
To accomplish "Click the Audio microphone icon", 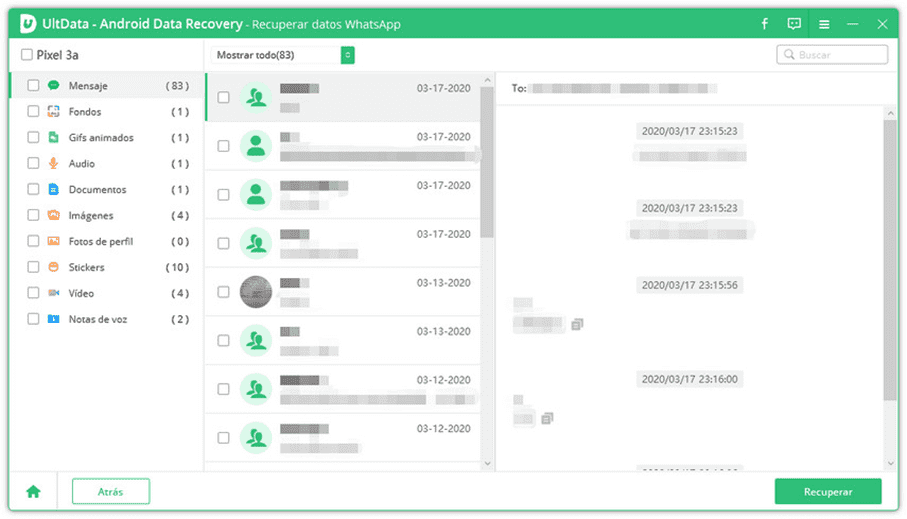I will pos(54,163).
